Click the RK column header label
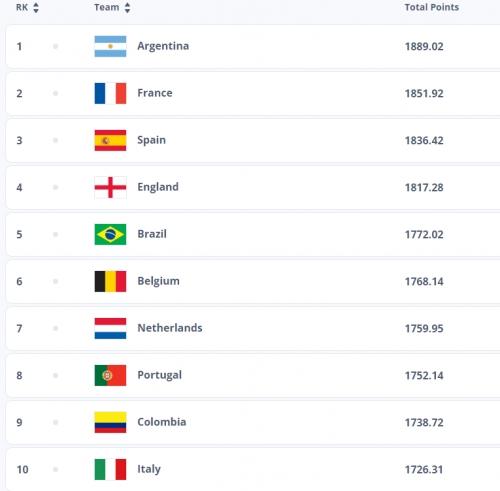Screen dimensions: 500x491 [x=22, y=7]
